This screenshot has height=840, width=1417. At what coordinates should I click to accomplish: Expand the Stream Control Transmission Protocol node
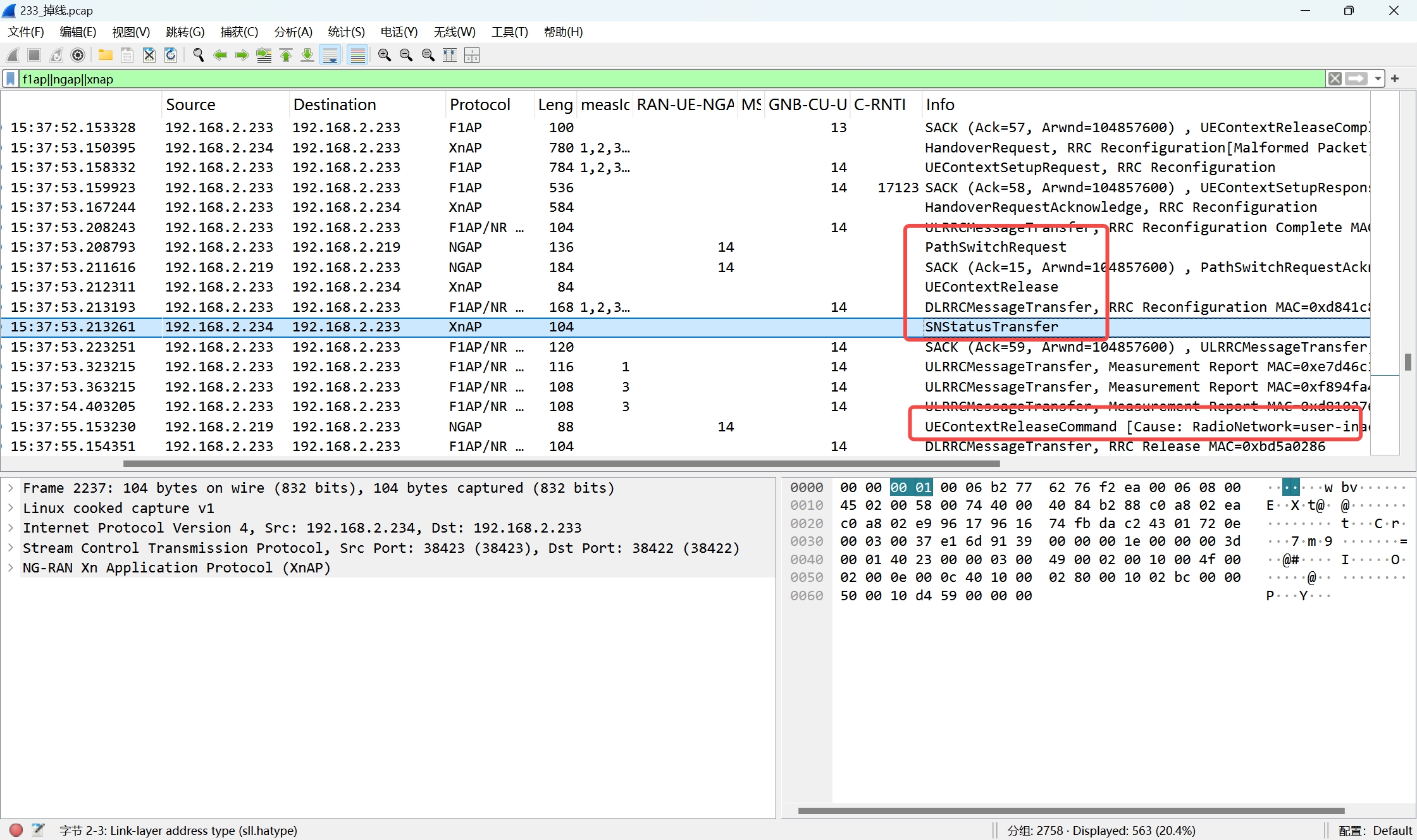(11, 548)
